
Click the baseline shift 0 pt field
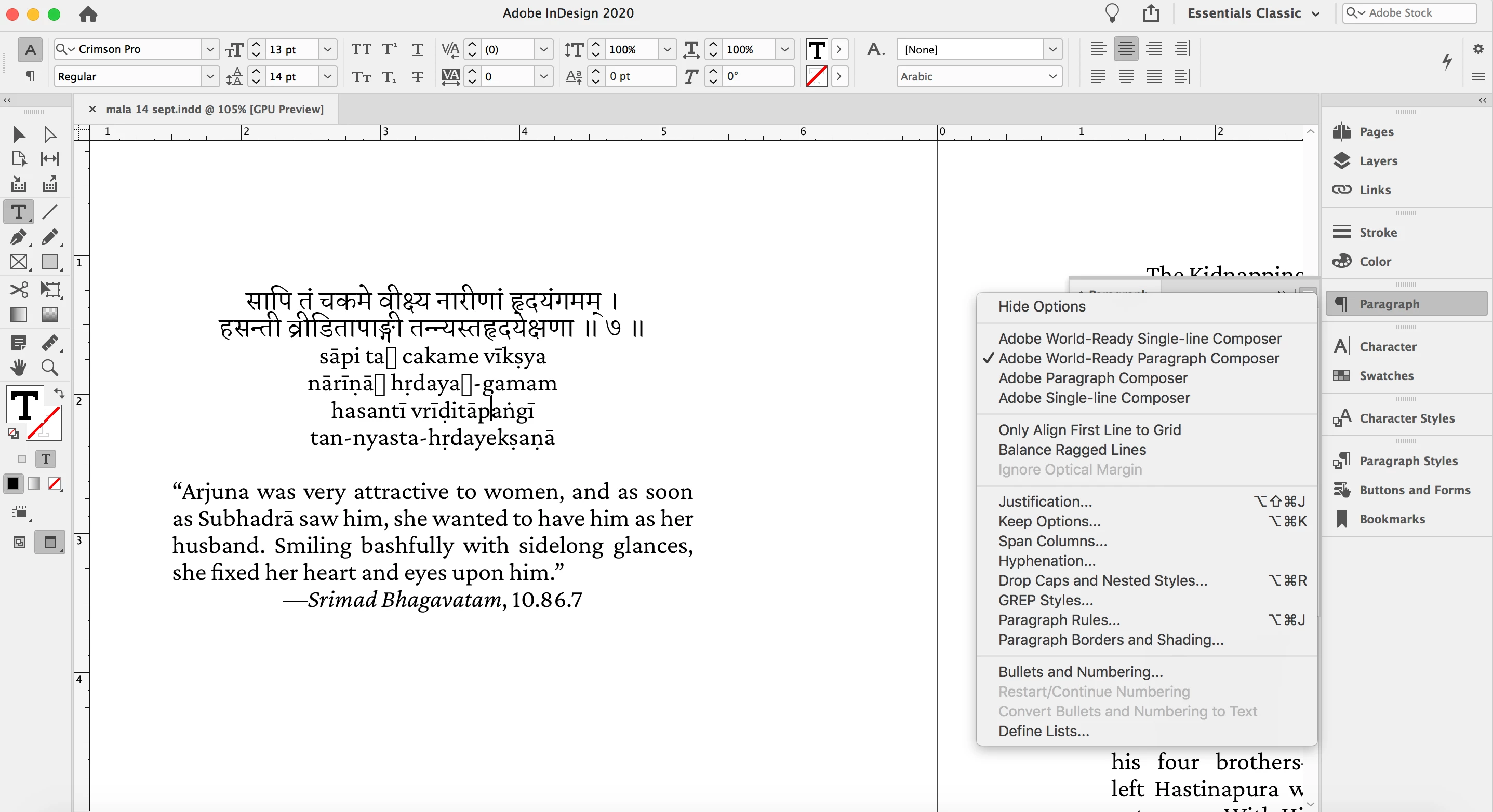pos(641,76)
